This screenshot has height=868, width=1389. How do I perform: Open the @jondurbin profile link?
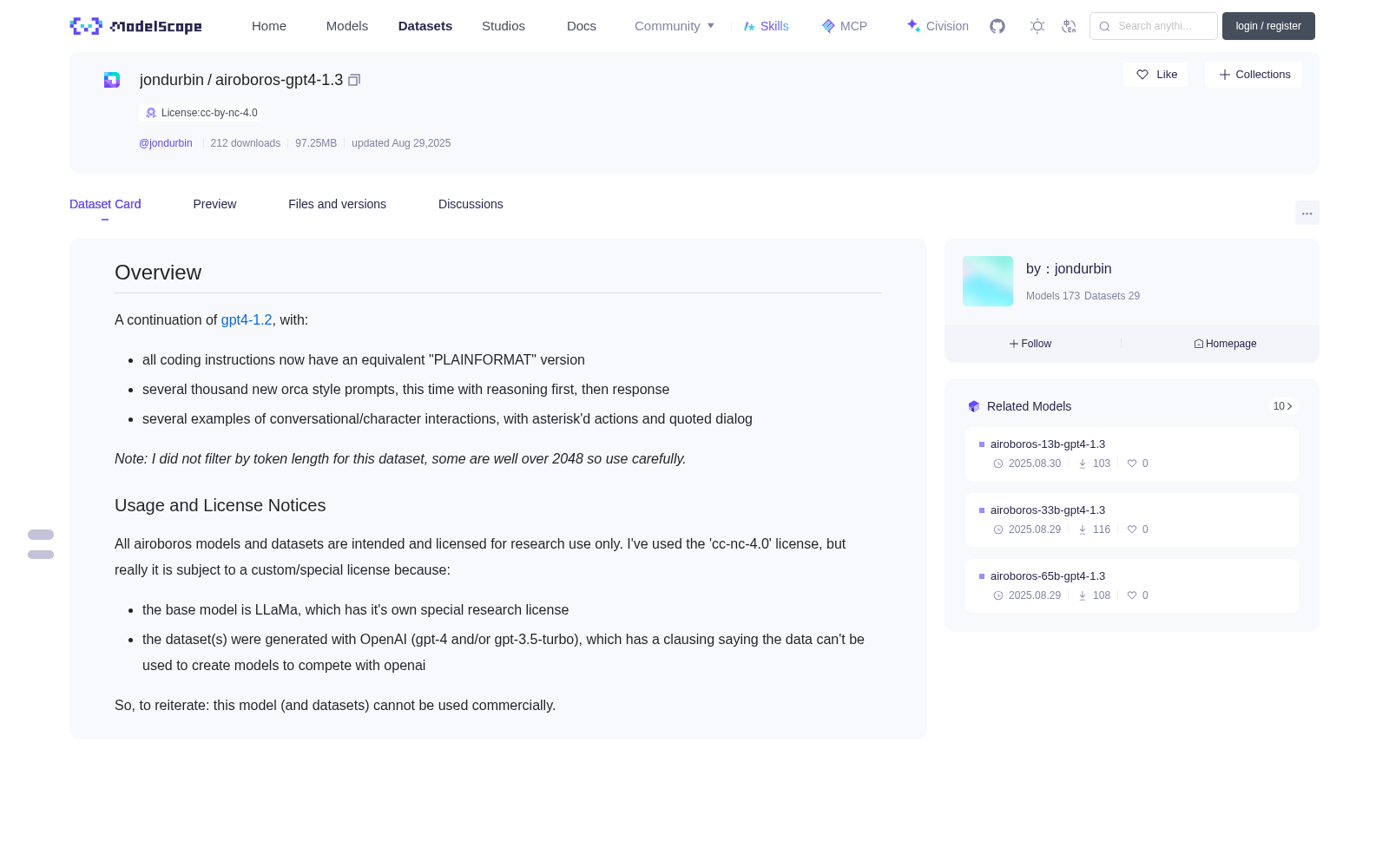166,143
